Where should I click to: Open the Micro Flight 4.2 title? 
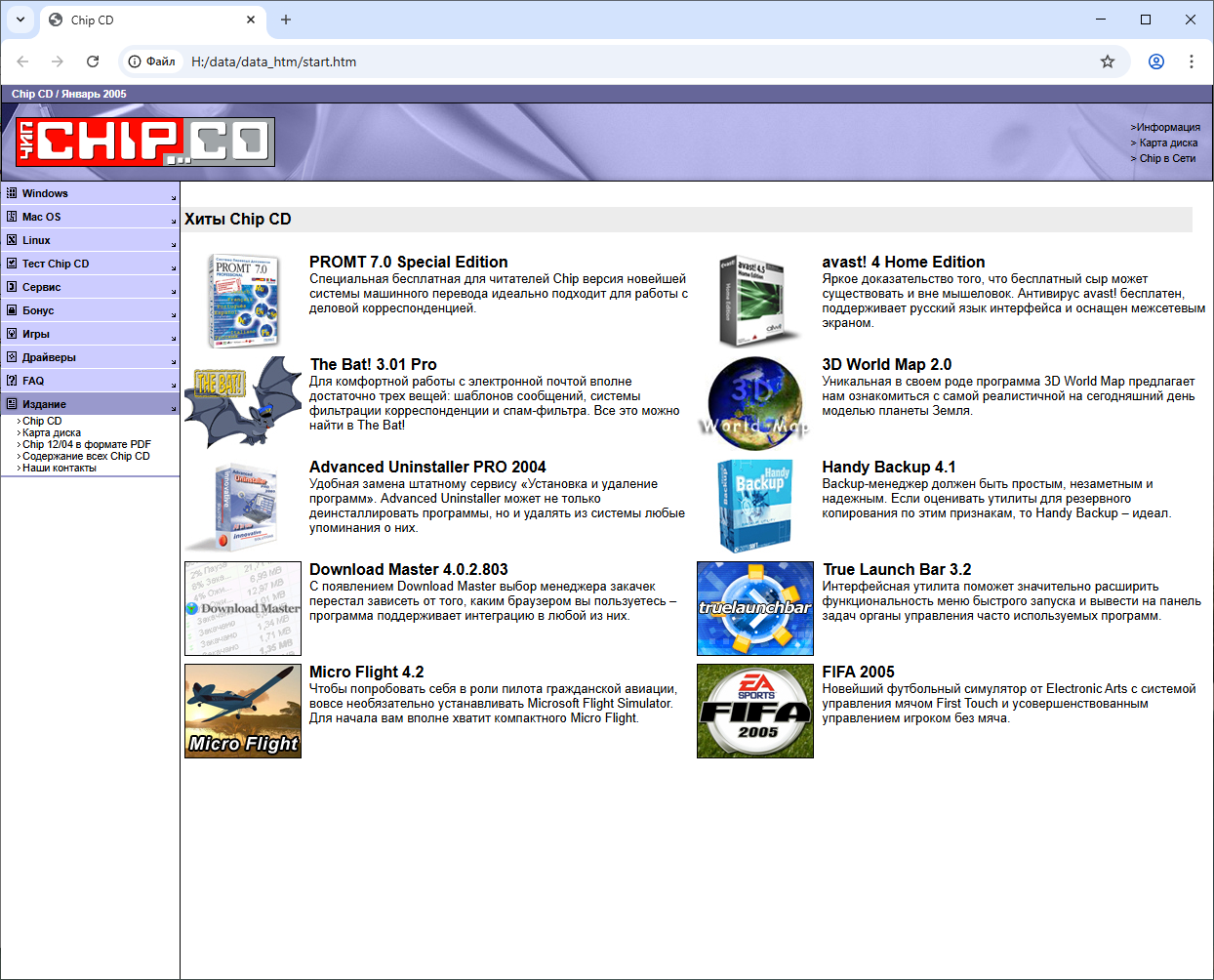367,672
